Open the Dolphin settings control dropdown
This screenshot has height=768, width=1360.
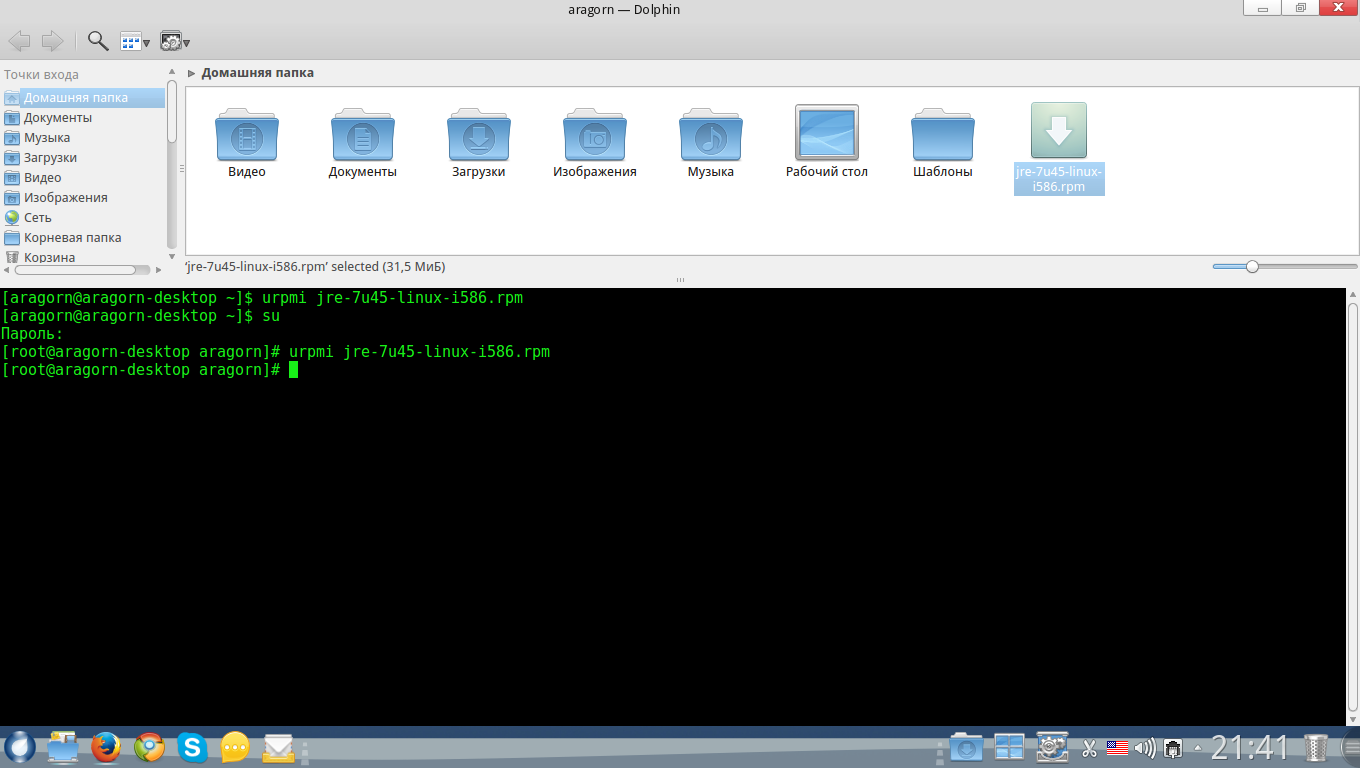pos(175,41)
